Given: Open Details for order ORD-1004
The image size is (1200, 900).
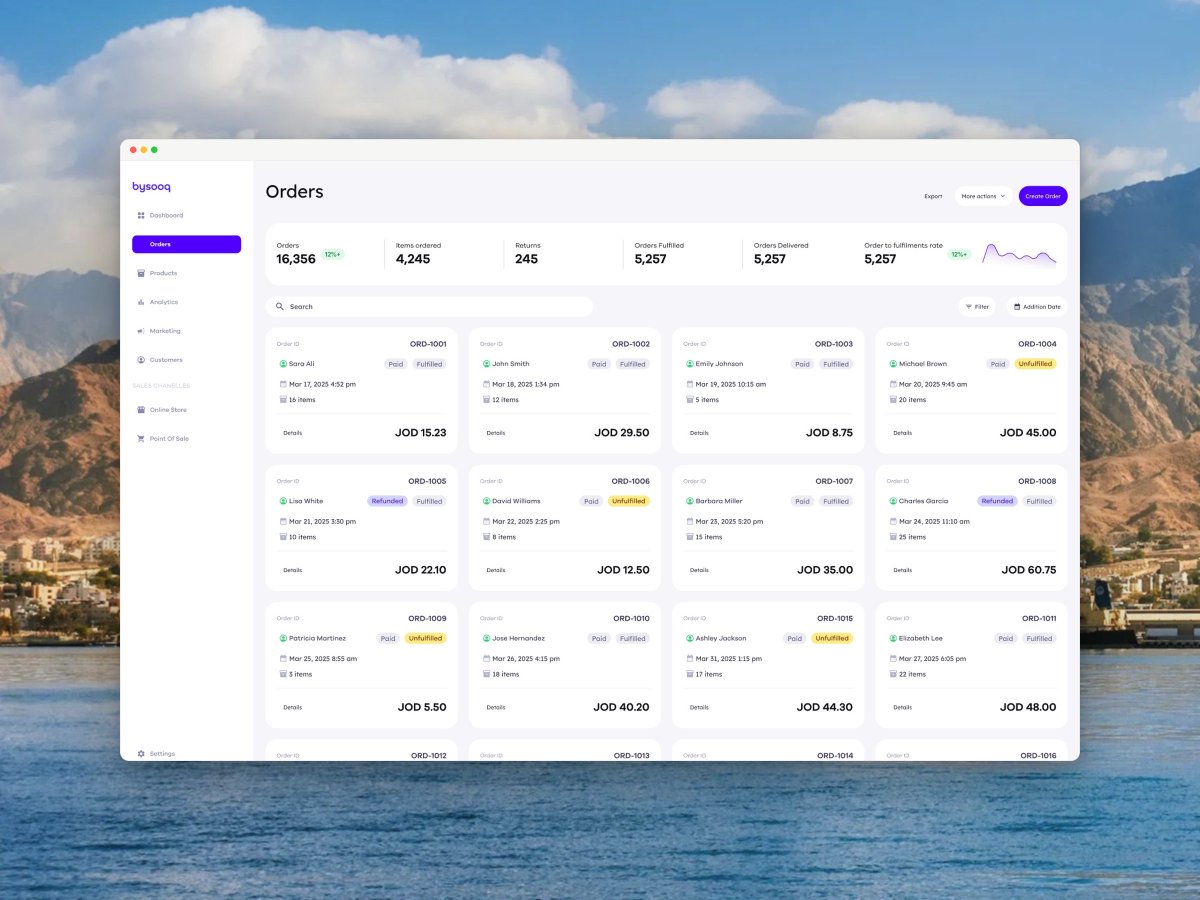Looking at the screenshot, I should [x=902, y=433].
